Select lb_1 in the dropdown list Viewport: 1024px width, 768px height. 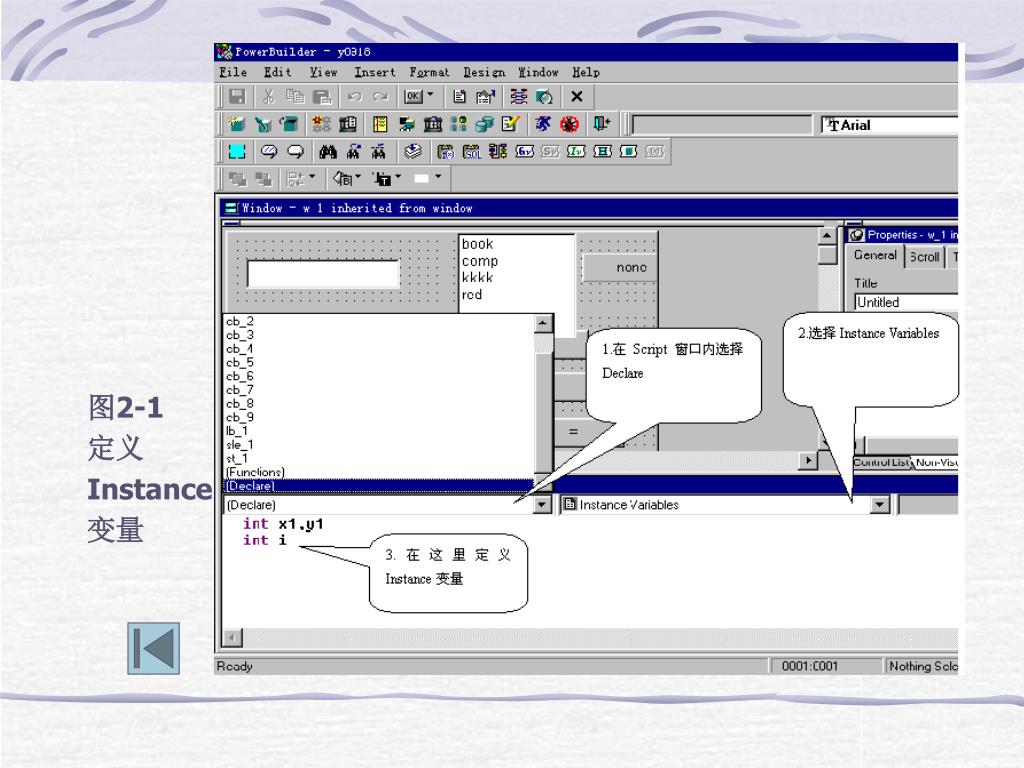click(x=379, y=431)
